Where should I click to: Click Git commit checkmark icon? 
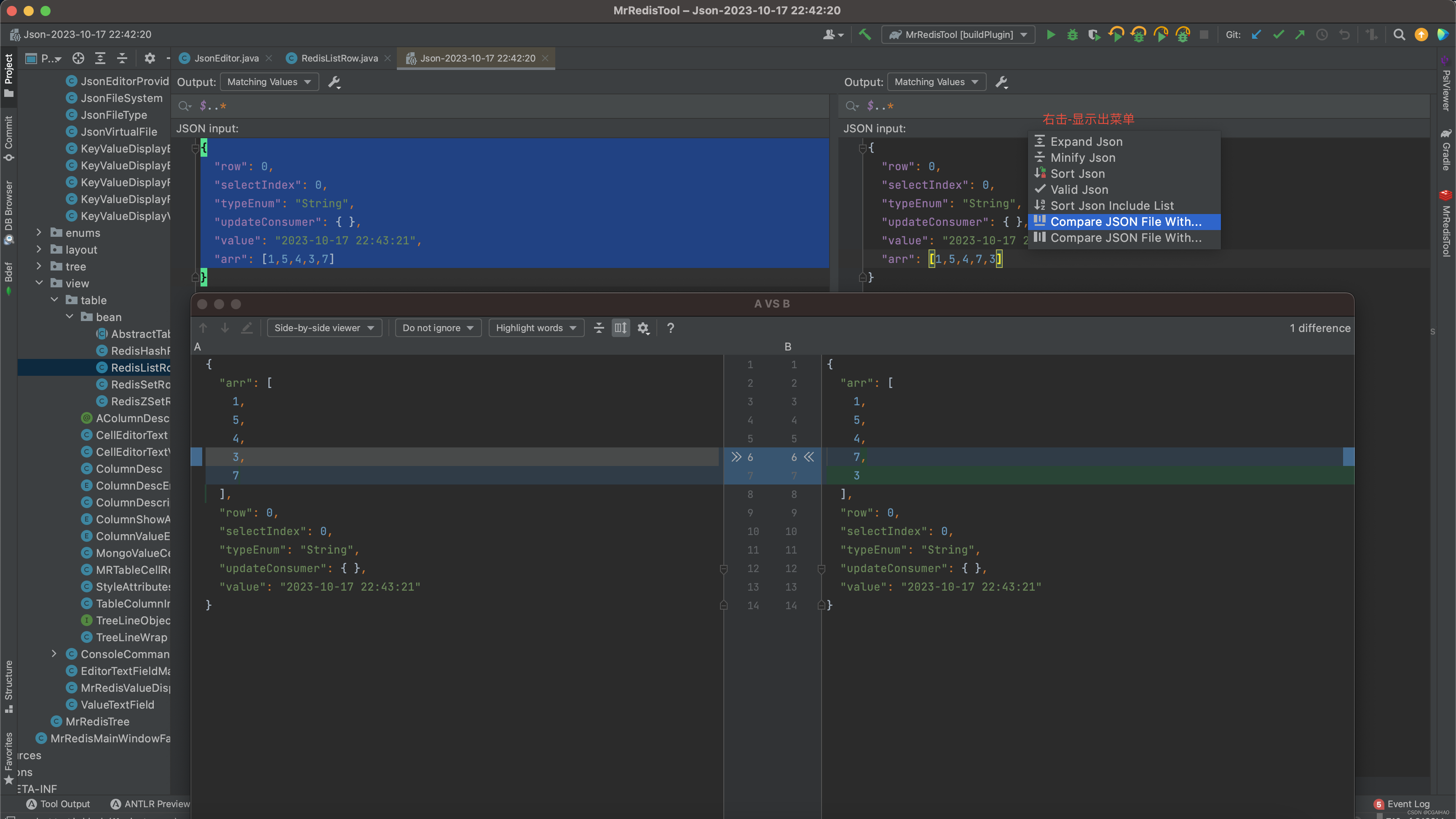click(x=1278, y=35)
